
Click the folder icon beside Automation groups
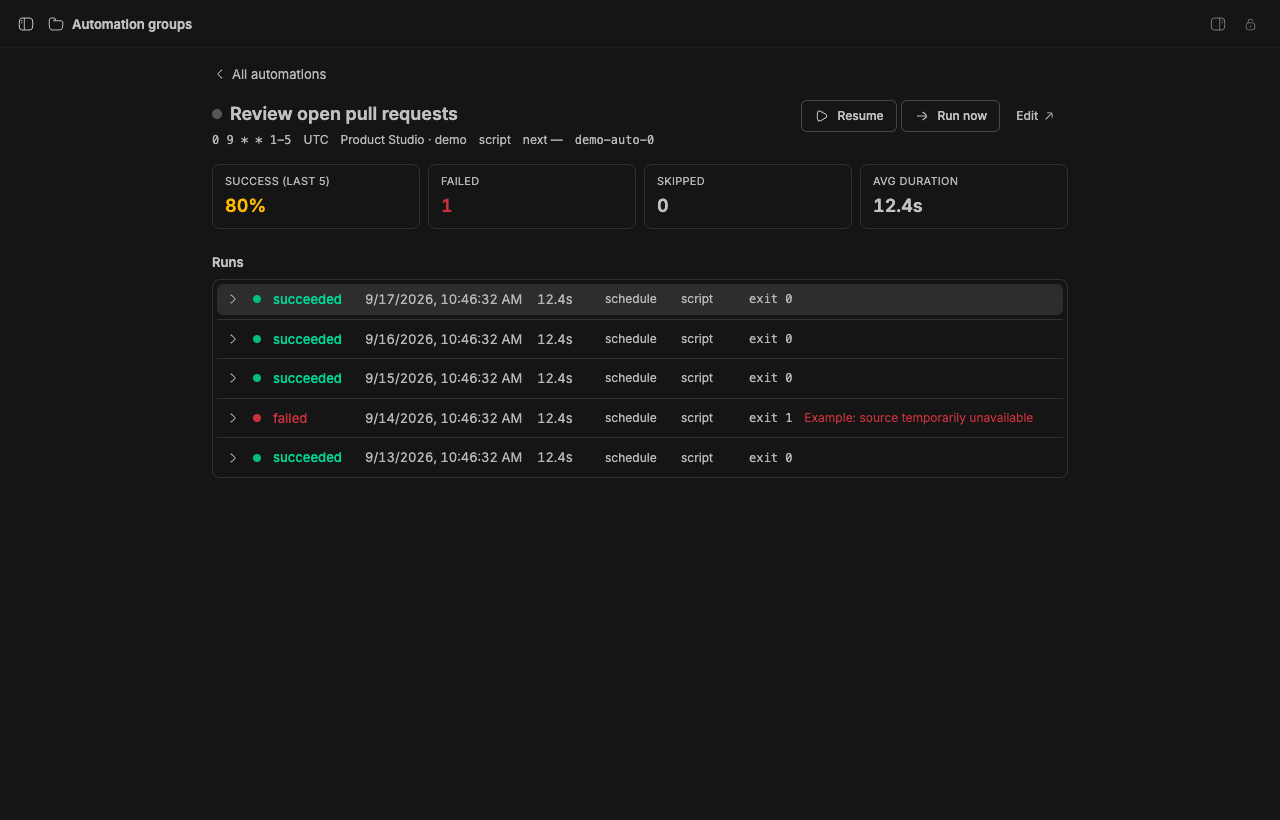[56, 24]
